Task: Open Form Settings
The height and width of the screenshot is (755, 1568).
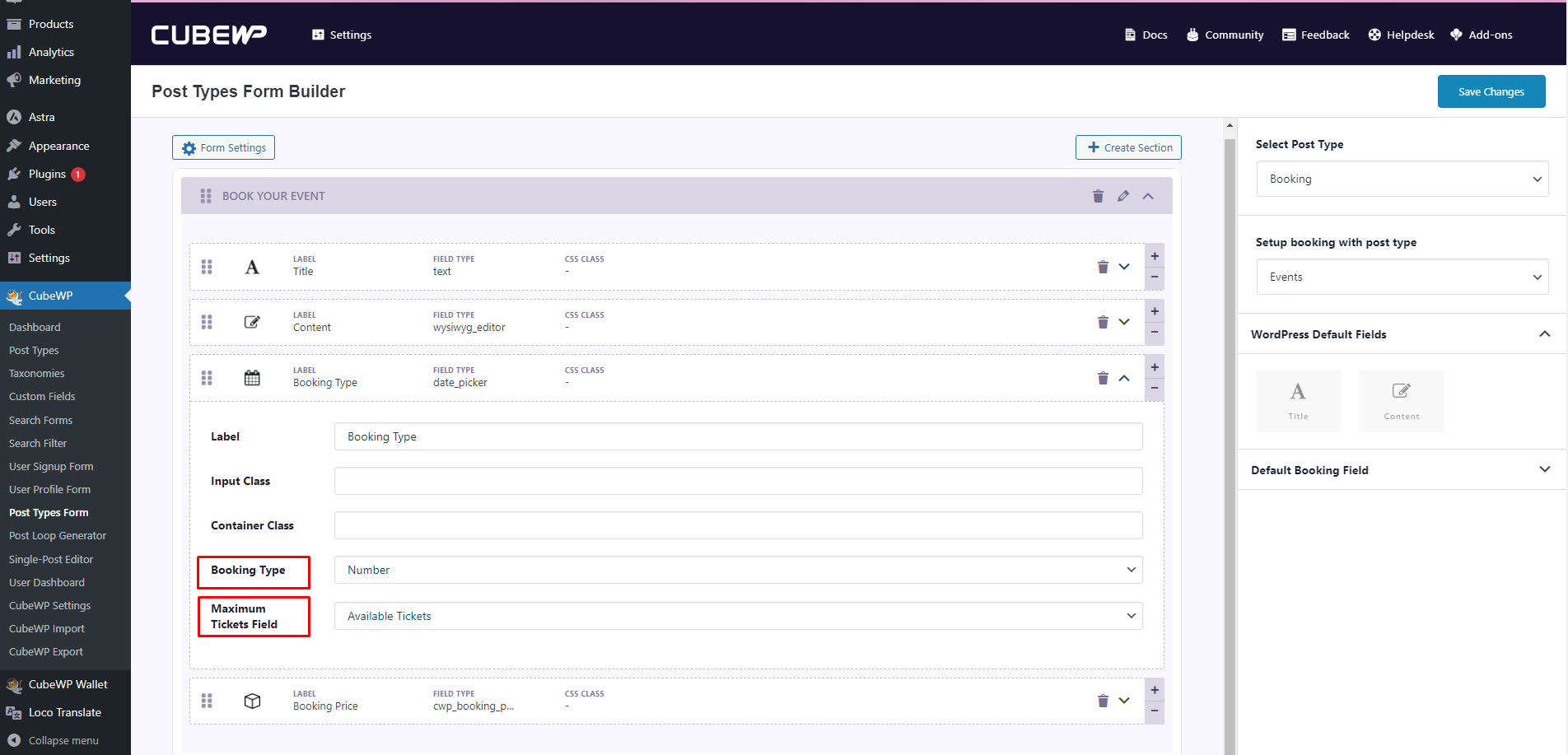Action: [223, 147]
